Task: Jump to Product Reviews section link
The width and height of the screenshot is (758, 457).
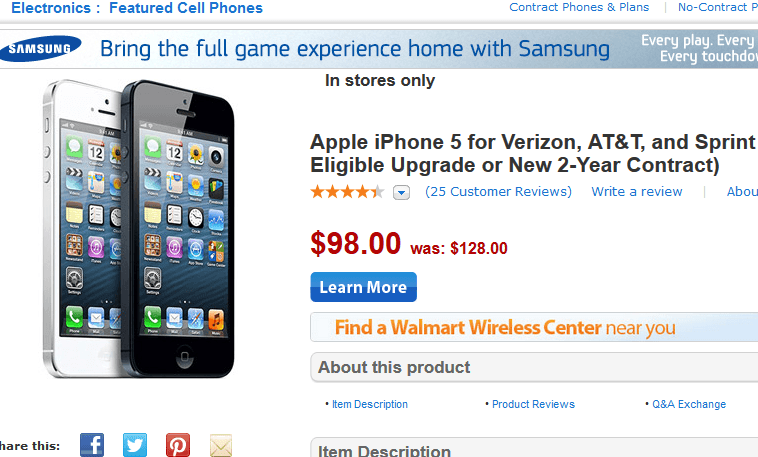Action: coord(533,404)
